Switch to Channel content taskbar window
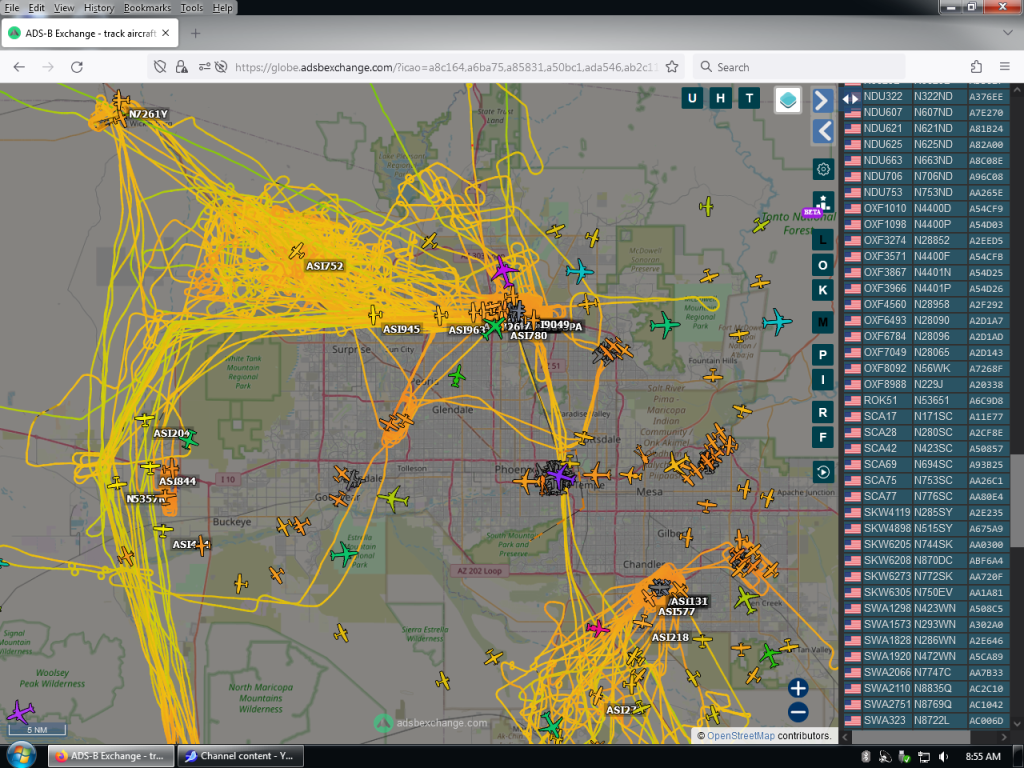 (x=240, y=756)
